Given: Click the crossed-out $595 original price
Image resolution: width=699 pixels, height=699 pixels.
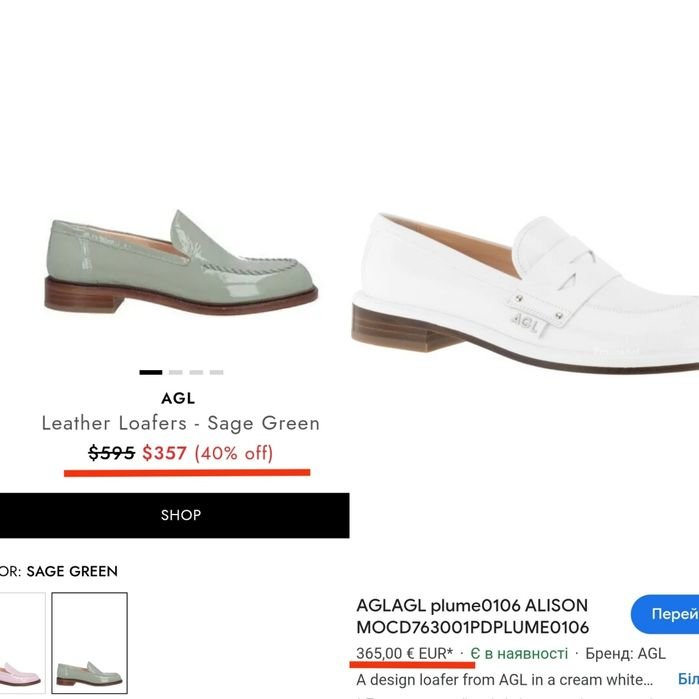Looking at the screenshot, I should (111, 453).
